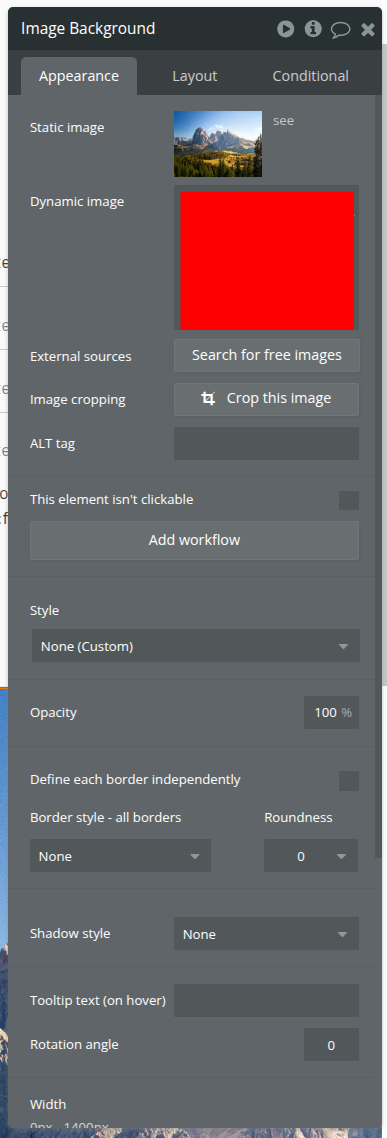Viewport: 387px width, 1138px height.
Task: Click the Search for free images button
Action: click(266, 355)
